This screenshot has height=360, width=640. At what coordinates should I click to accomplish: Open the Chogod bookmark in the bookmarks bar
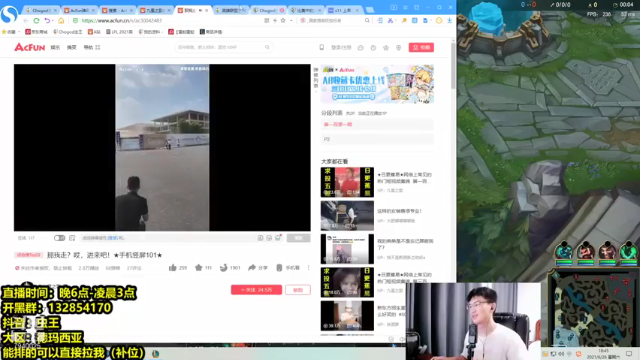click(x=68, y=32)
